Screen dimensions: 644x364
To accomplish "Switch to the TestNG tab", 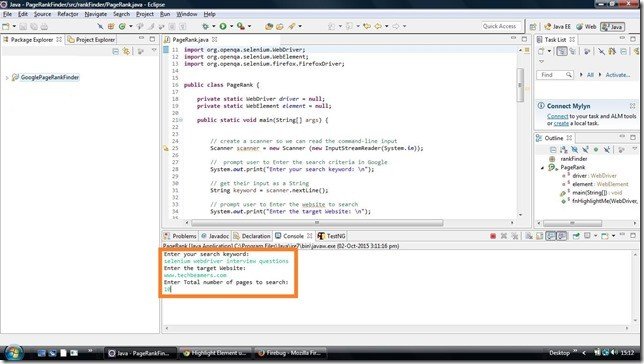I will coord(331,236).
